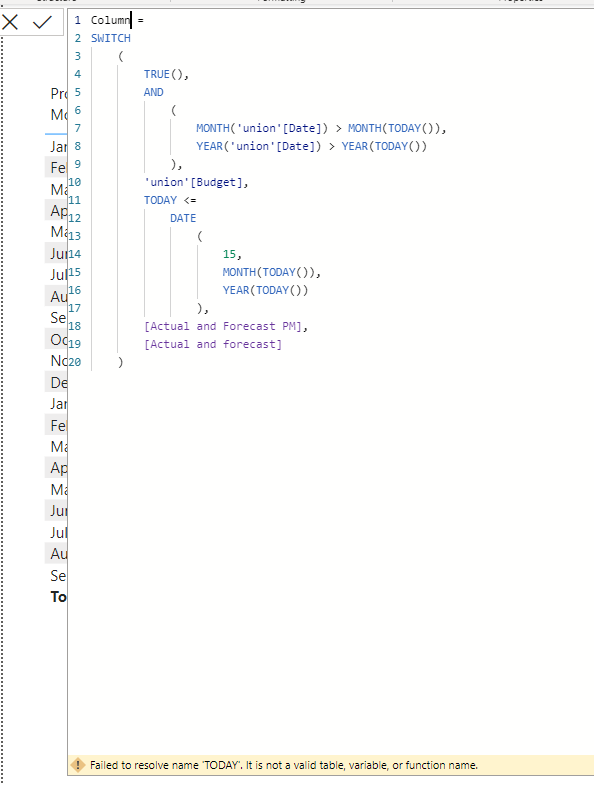
Task: Click the unresolved TODAY on line 11
Action: click(x=160, y=200)
